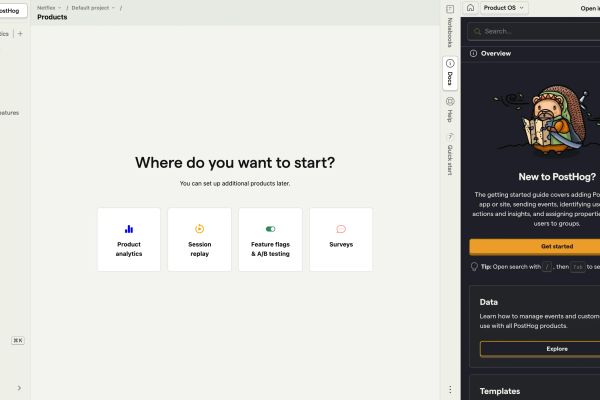This screenshot has width=600, height=400.
Task: Click 'Where do you want to start?' heading
Action: [235, 163]
